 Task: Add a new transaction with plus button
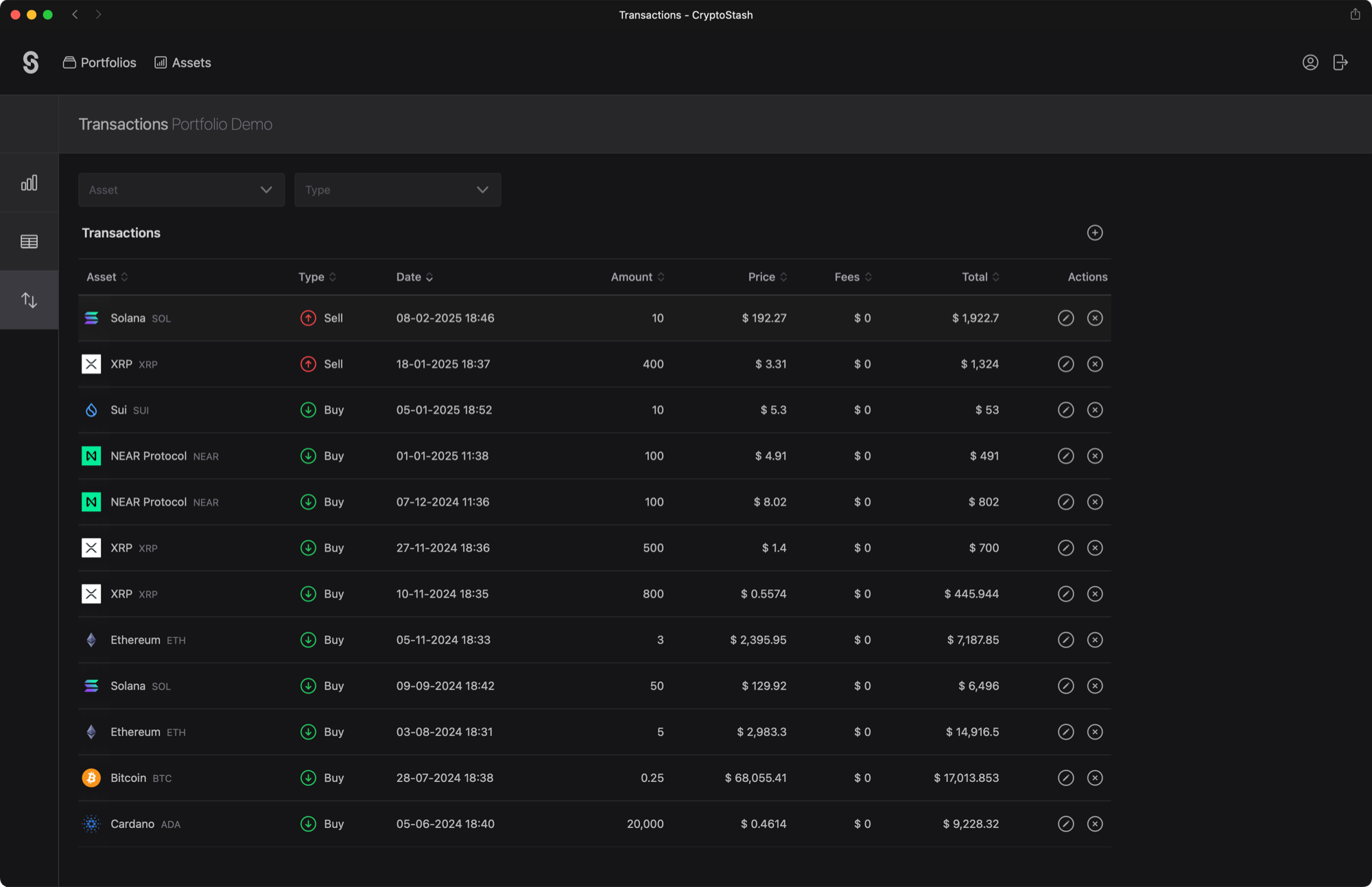pyautogui.click(x=1095, y=233)
